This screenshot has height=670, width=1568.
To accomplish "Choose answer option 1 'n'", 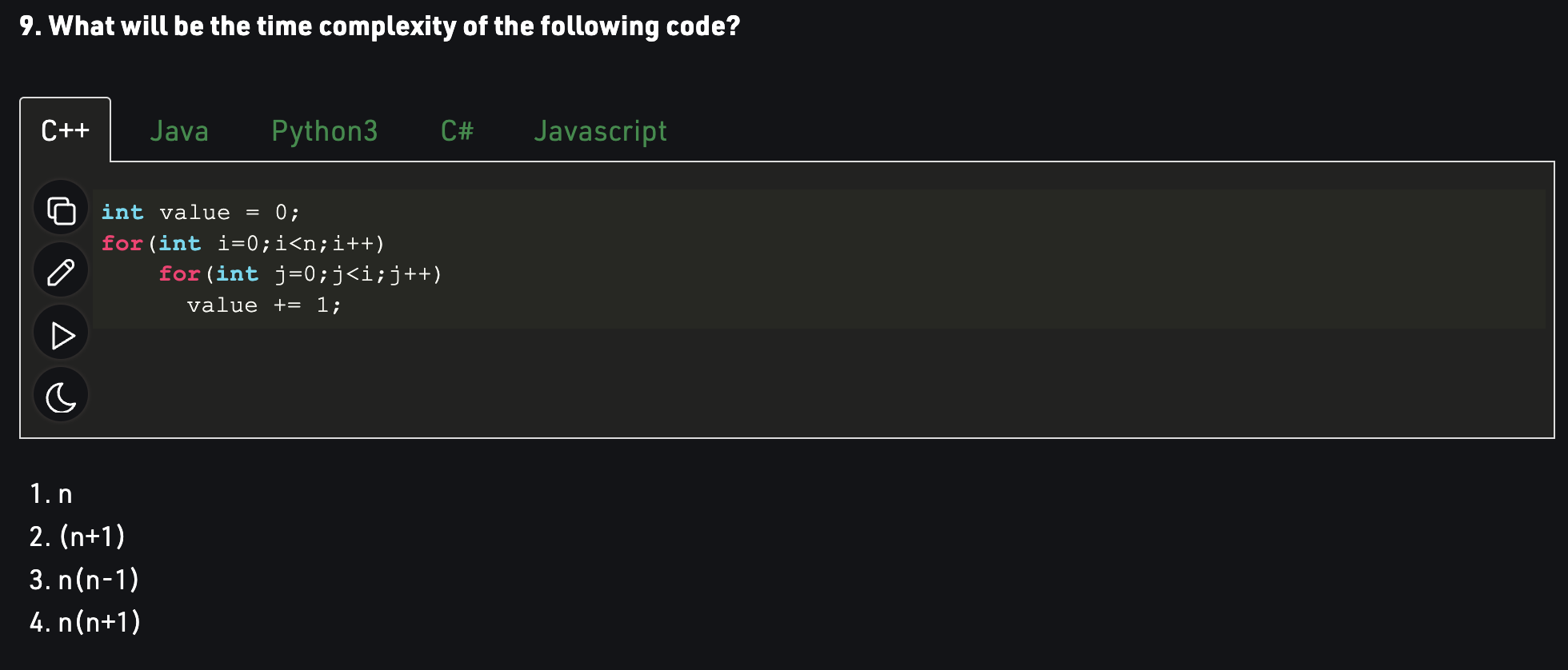I will point(51,494).
